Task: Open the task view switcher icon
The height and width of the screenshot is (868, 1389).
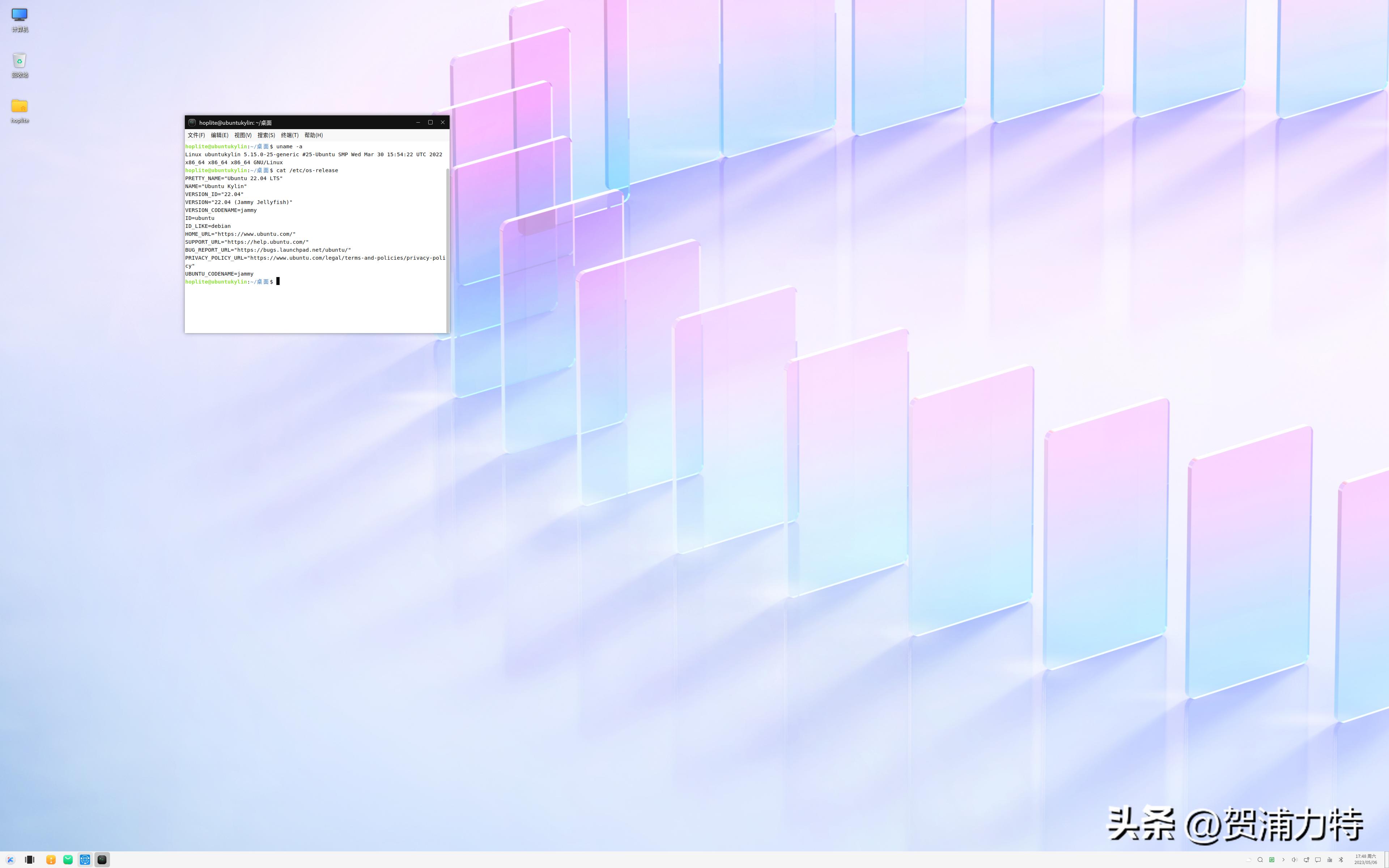Action: pos(30,859)
